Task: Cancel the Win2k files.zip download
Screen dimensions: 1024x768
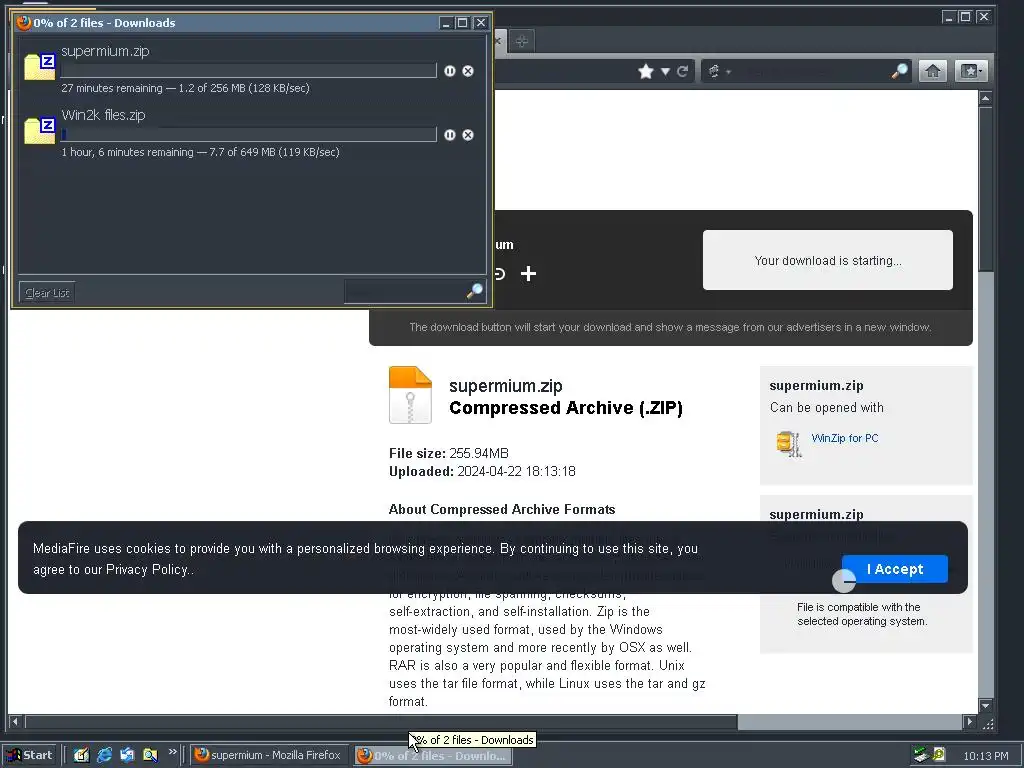Action: pos(468,135)
